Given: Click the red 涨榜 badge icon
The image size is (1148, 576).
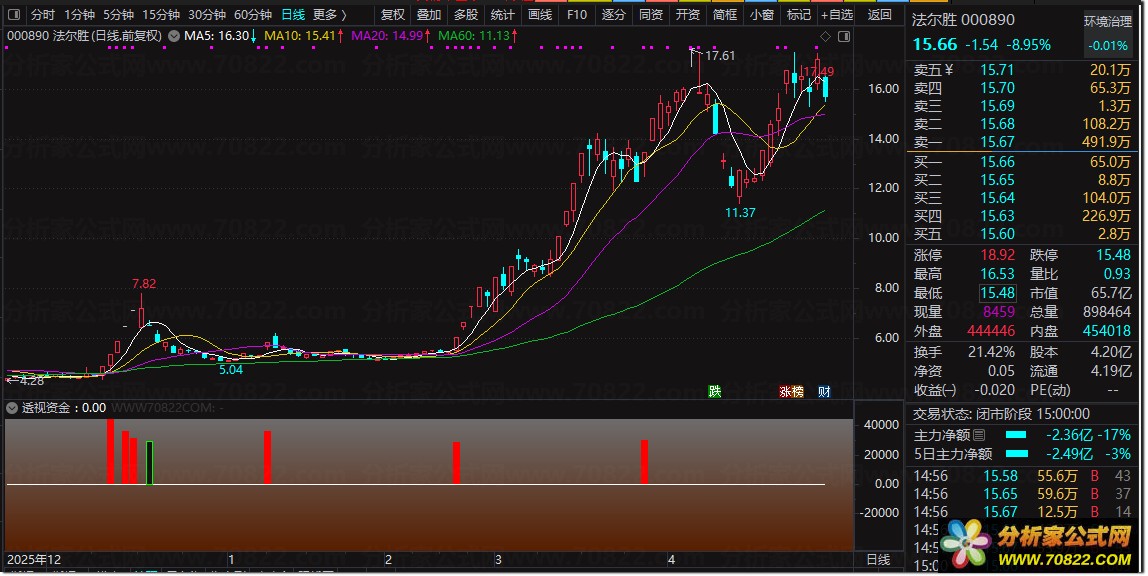Looking at the screenshot, I should 791,392.
